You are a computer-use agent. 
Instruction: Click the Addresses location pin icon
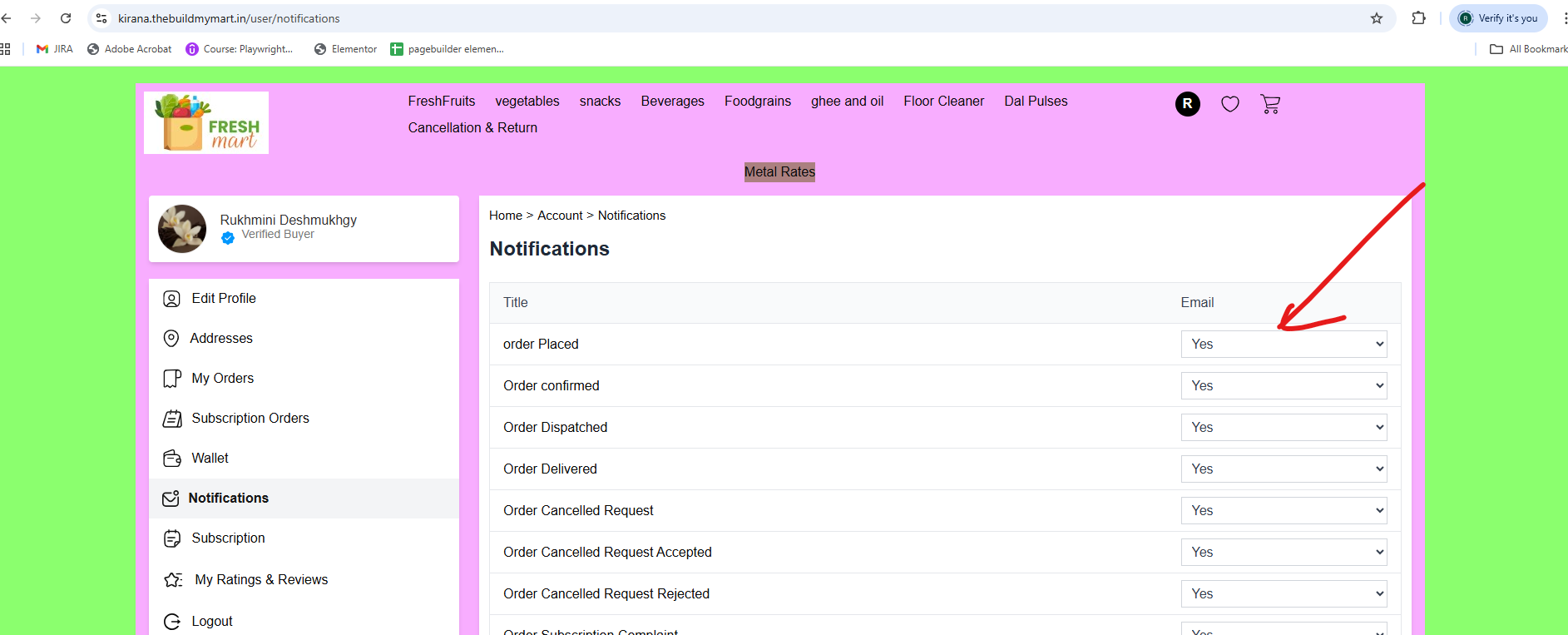[x=171, y=338]
